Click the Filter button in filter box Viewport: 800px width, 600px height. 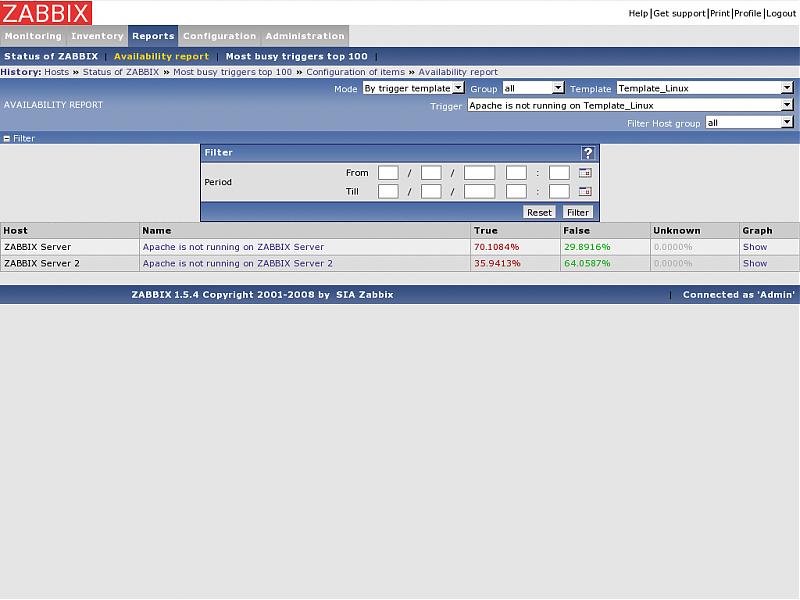578,212
